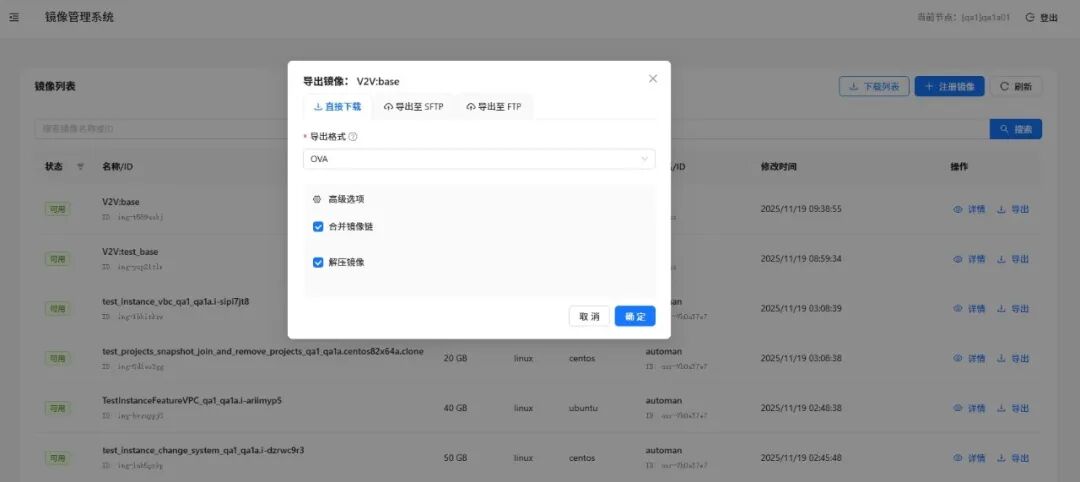The width and height of the screenshot is (1080, 482).
Task: Click the 高级选项 gear icon
Action: (317, 199)
